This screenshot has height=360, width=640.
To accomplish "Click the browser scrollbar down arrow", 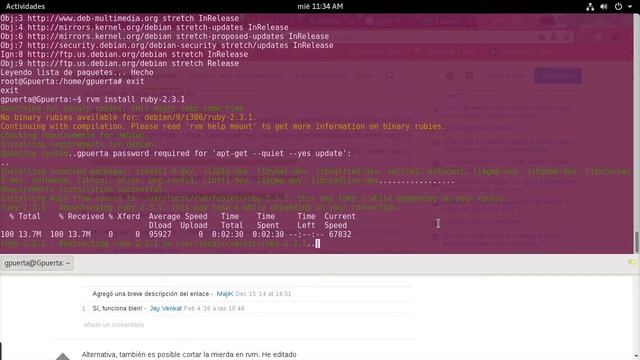I will coord(636,356).
